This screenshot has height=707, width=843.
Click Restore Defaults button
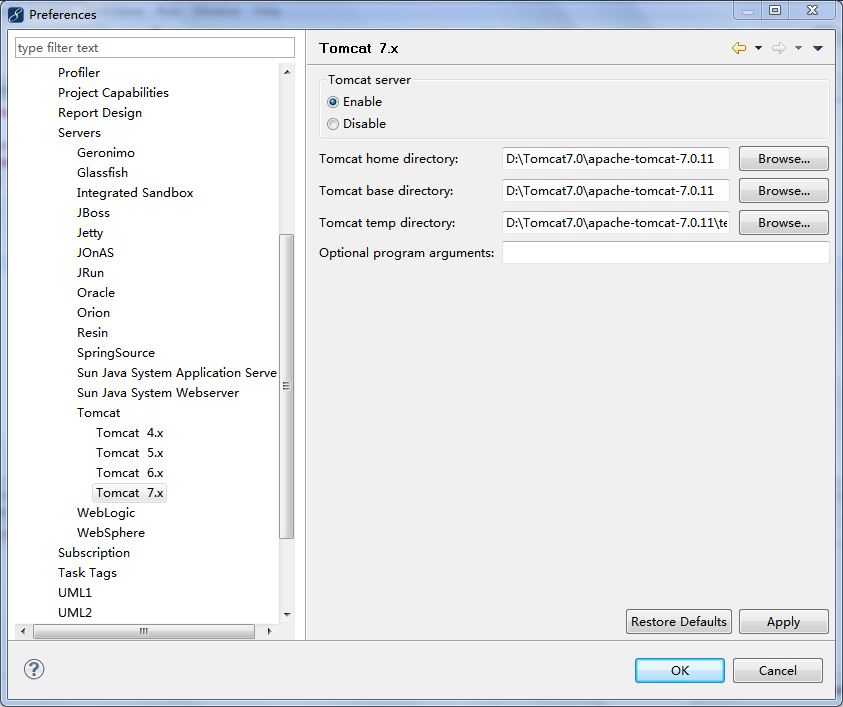pos(678,622)
